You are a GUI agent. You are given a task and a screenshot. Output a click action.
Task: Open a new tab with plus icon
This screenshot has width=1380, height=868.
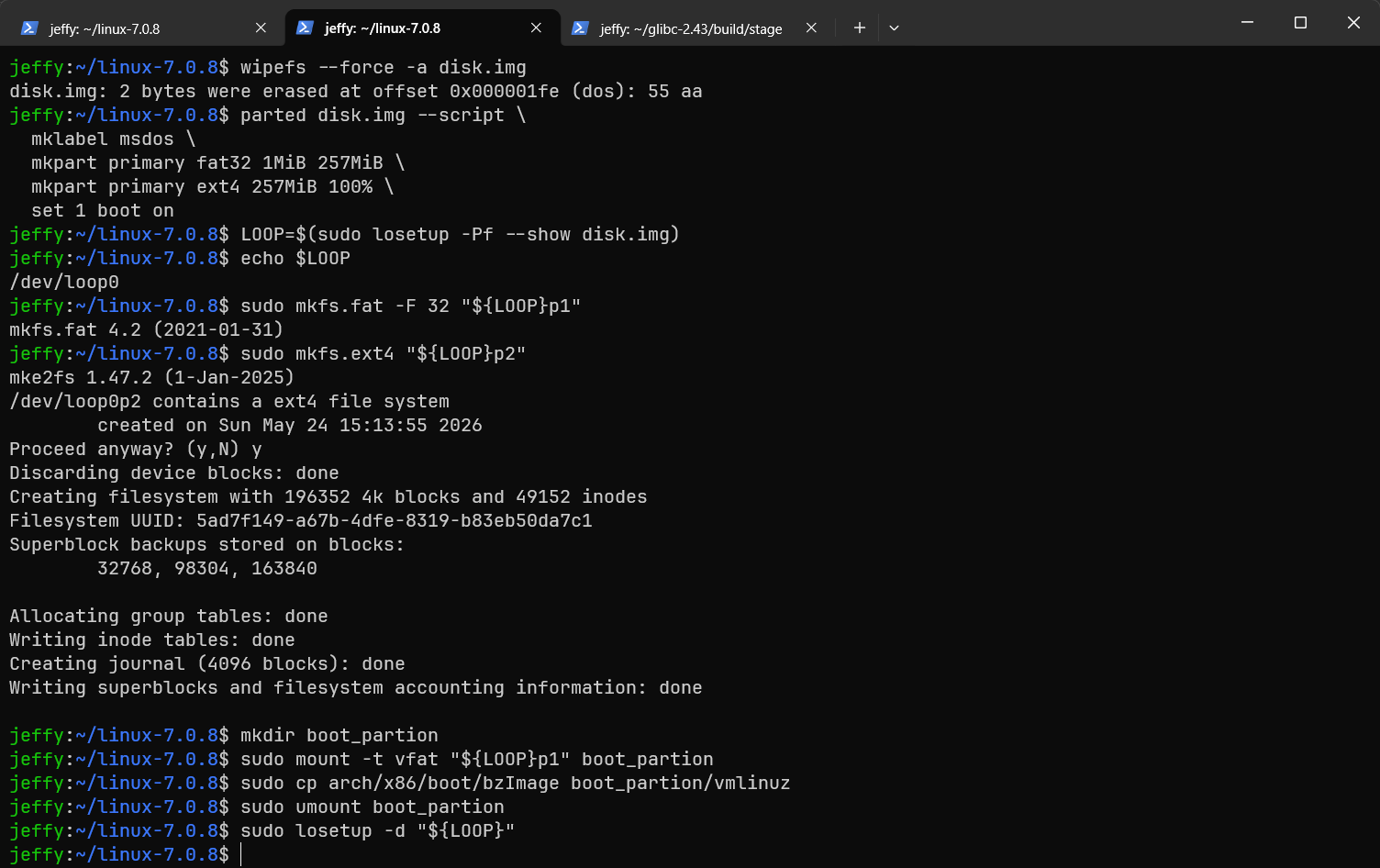point(859,28)
